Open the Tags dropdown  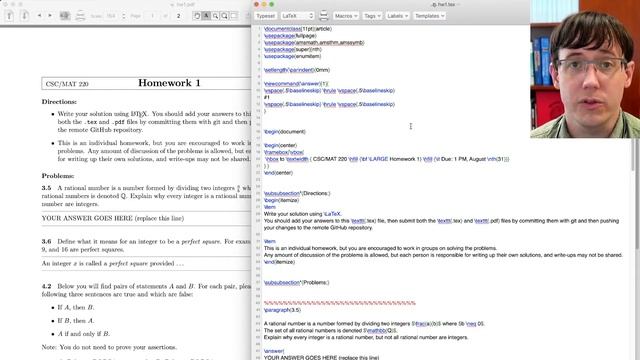point(372,16)
